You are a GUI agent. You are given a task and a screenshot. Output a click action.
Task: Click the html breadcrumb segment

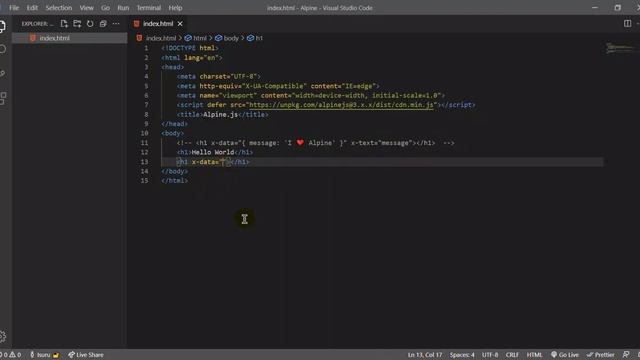tap(200, 38)
